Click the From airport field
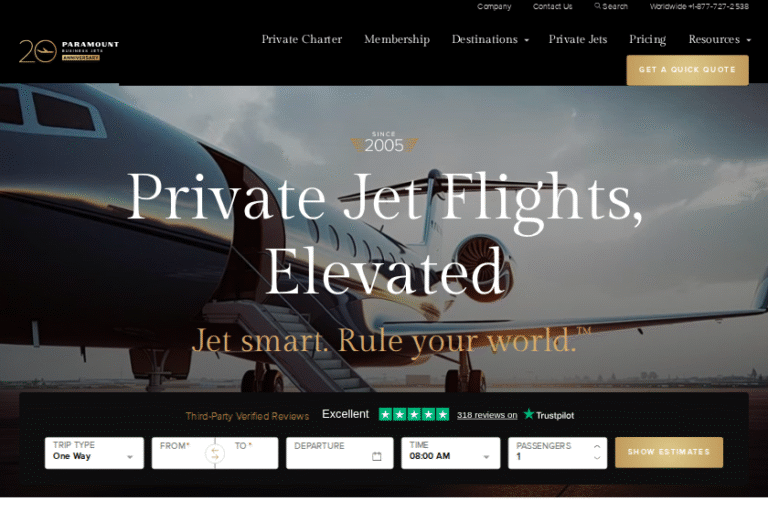The height and width of the screenshot is (512, 768). [x=181, y=453]
